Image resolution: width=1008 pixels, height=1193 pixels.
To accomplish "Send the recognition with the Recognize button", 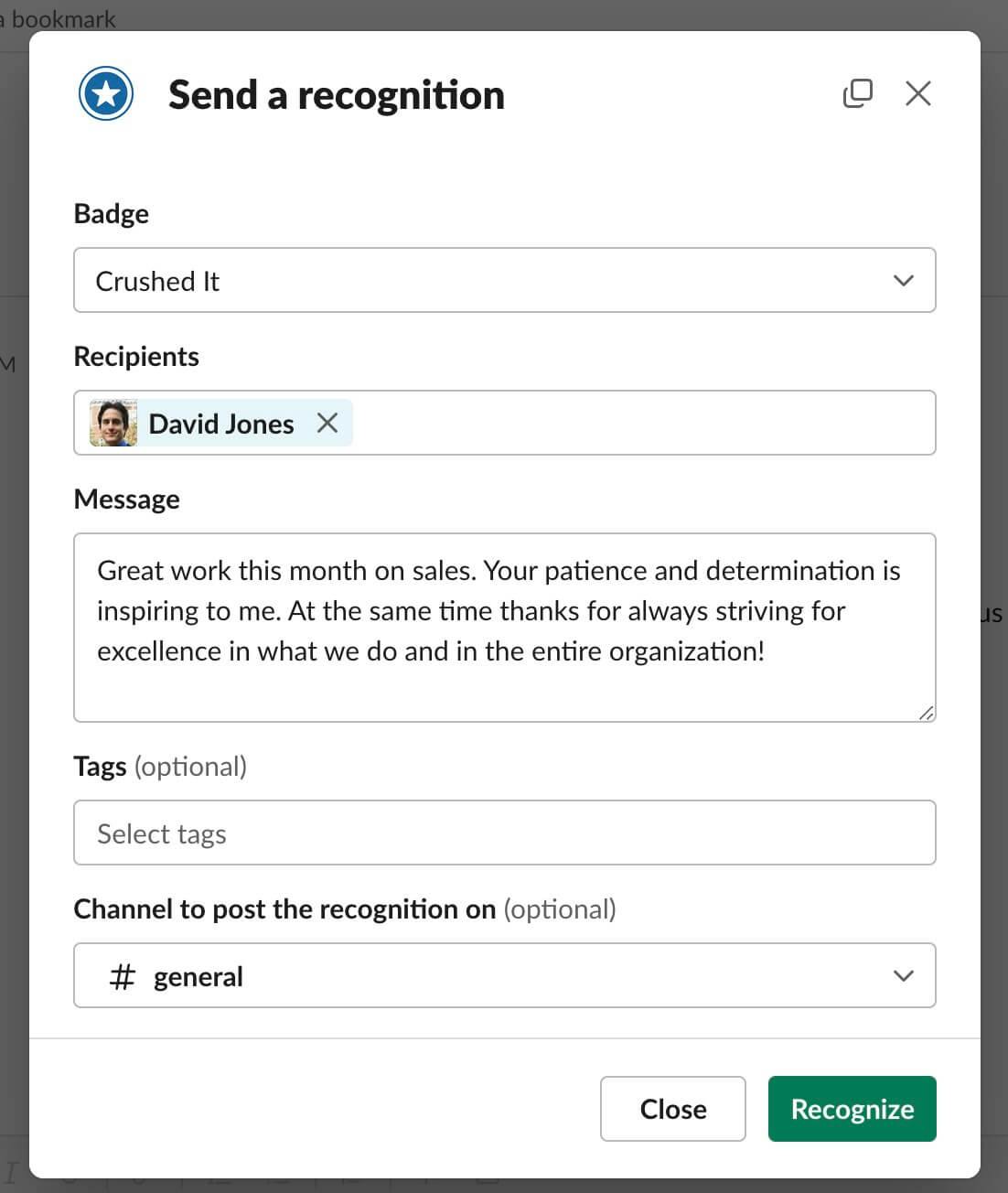I will pyautogui.click(x=853, y=1109).
